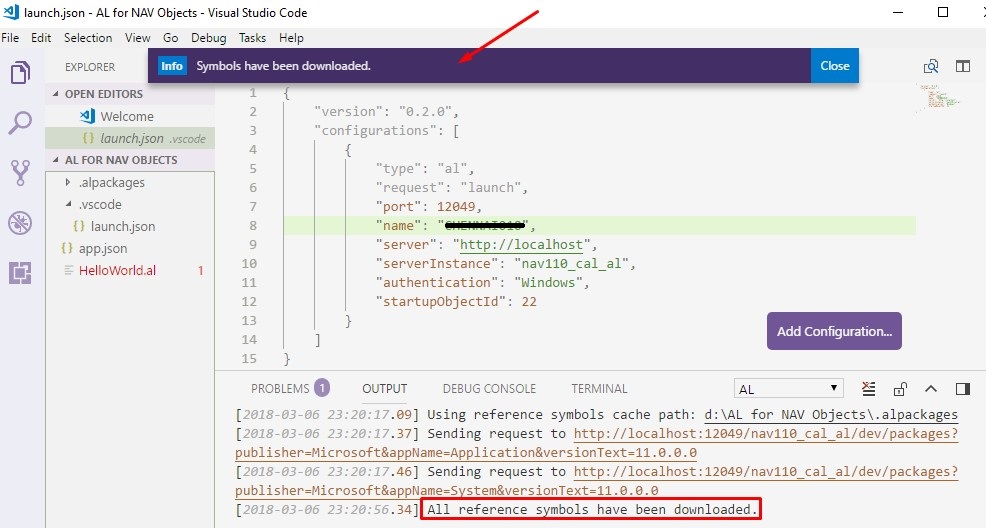Select launch.json .vscode in Open Editors
Screen dimensions: 986x528
click(130, 138)
